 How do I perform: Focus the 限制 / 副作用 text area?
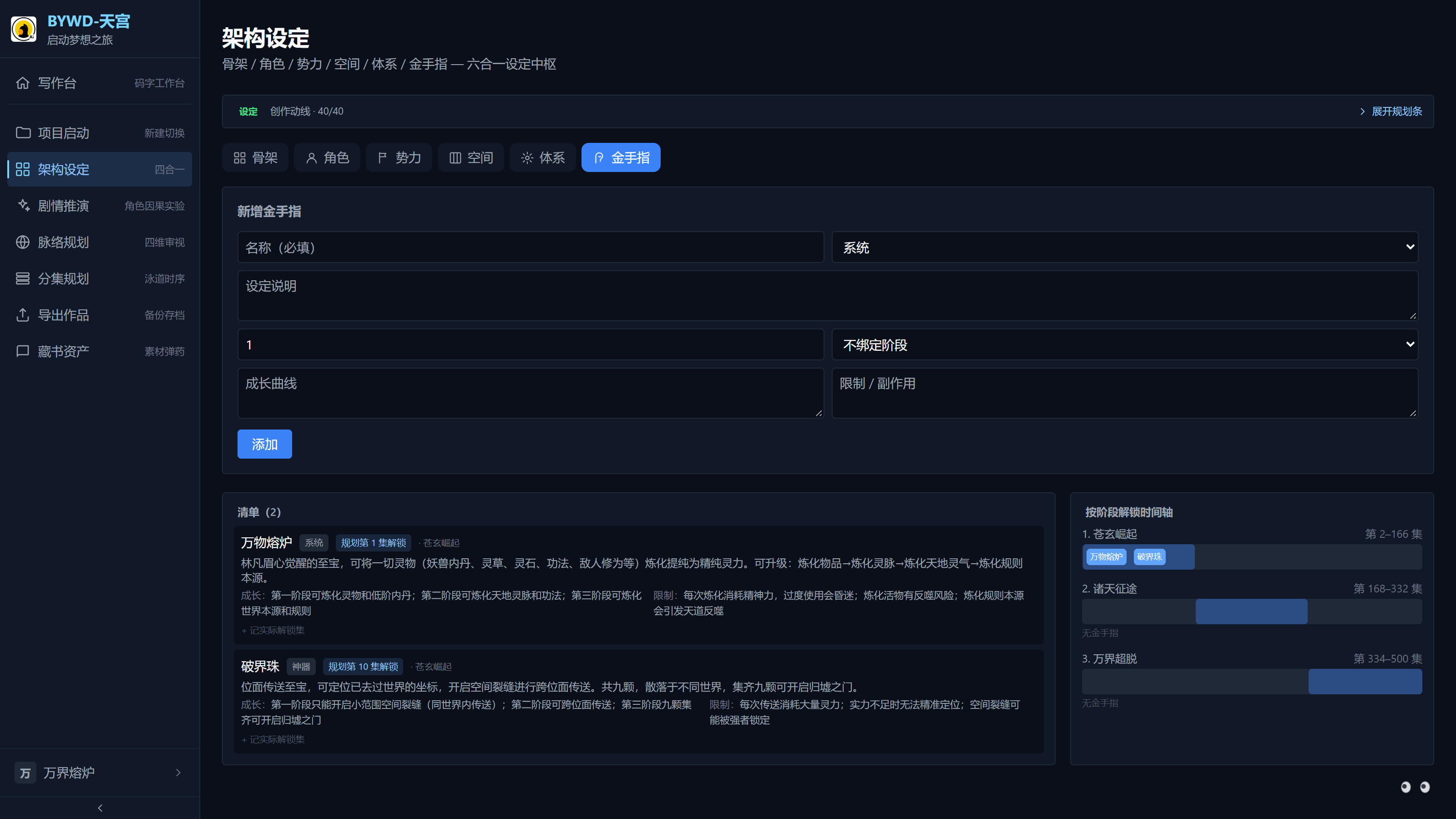pos(1125,394)
